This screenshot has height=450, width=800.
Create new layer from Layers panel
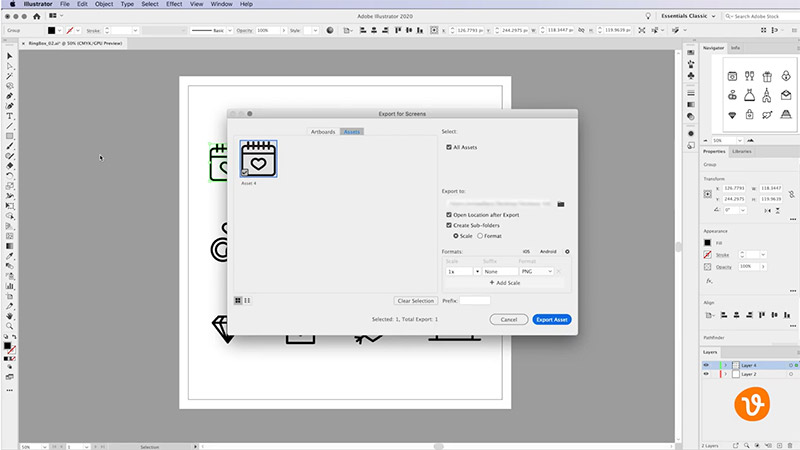tap(780, 445)
